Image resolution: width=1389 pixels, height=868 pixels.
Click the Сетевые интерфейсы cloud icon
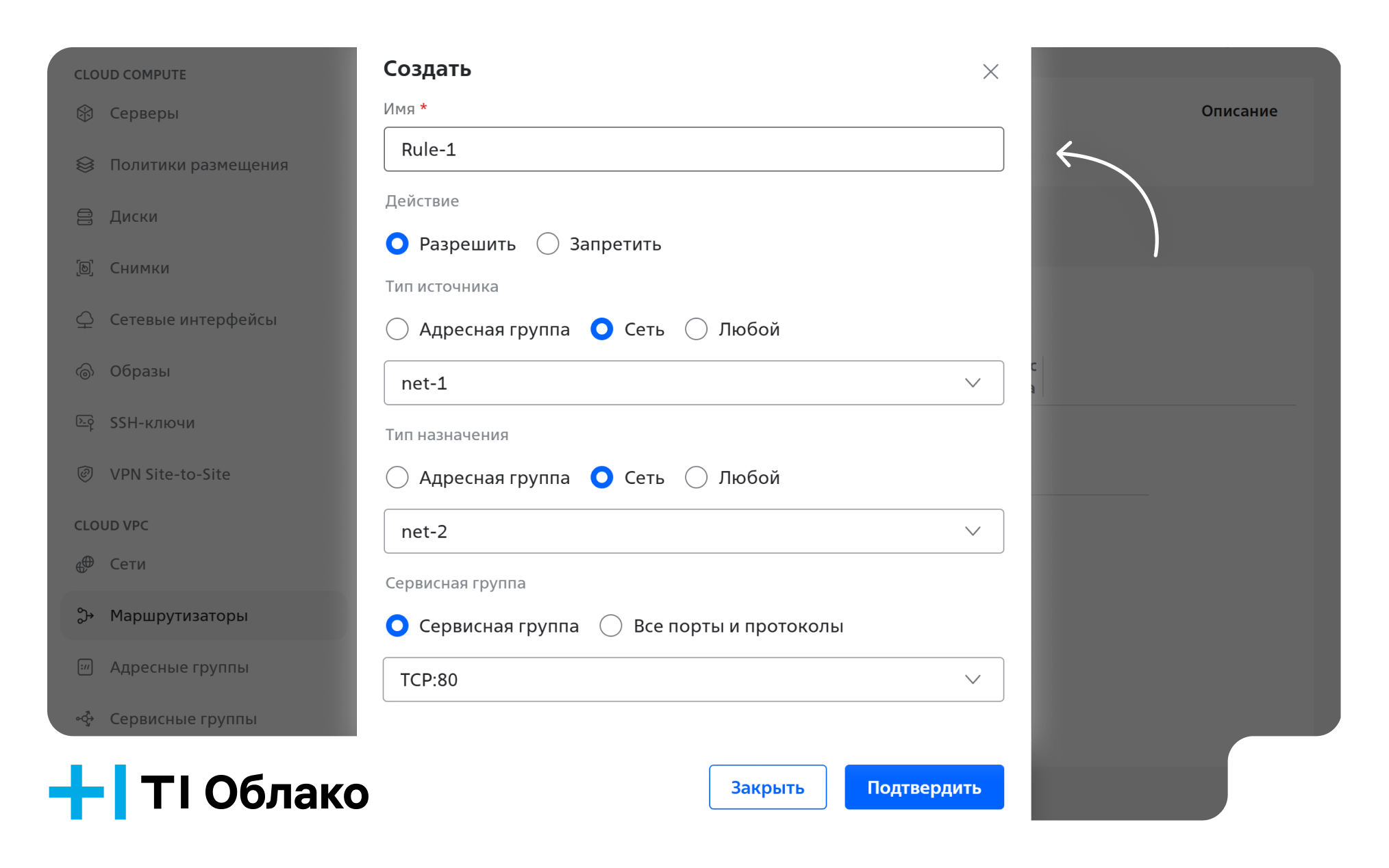(x=85, y=320)
